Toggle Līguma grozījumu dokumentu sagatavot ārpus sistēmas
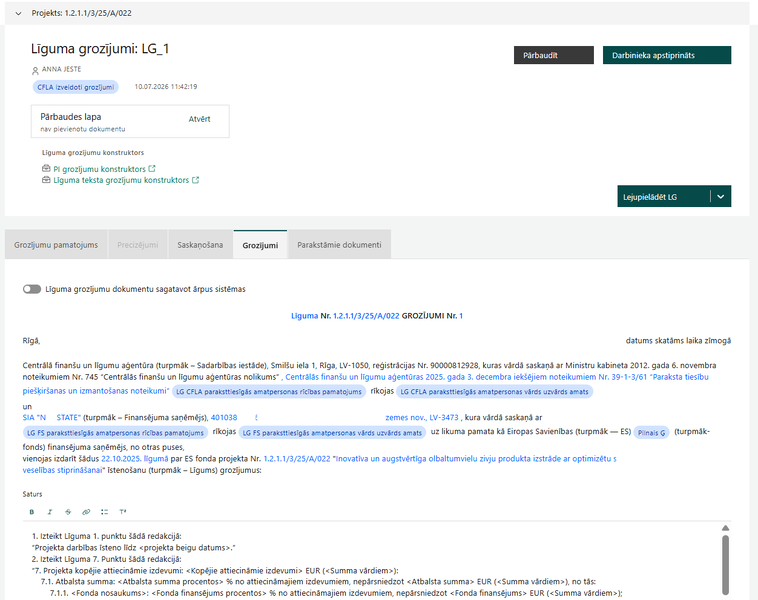The height and width of the screenshot is (600, 758). coord(32,289)
